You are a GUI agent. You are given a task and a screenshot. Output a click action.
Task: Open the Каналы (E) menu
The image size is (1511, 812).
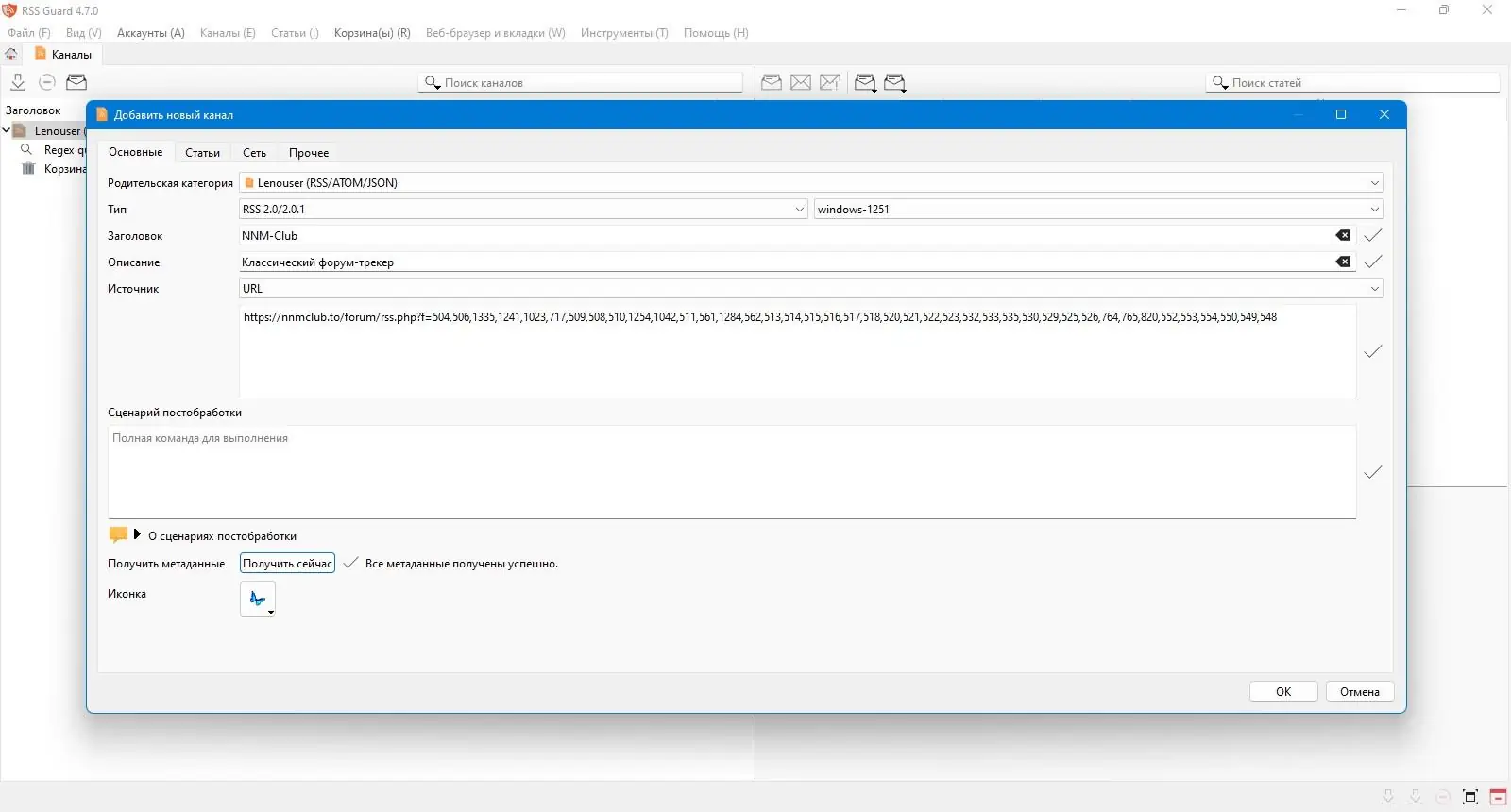click(228, 33)
